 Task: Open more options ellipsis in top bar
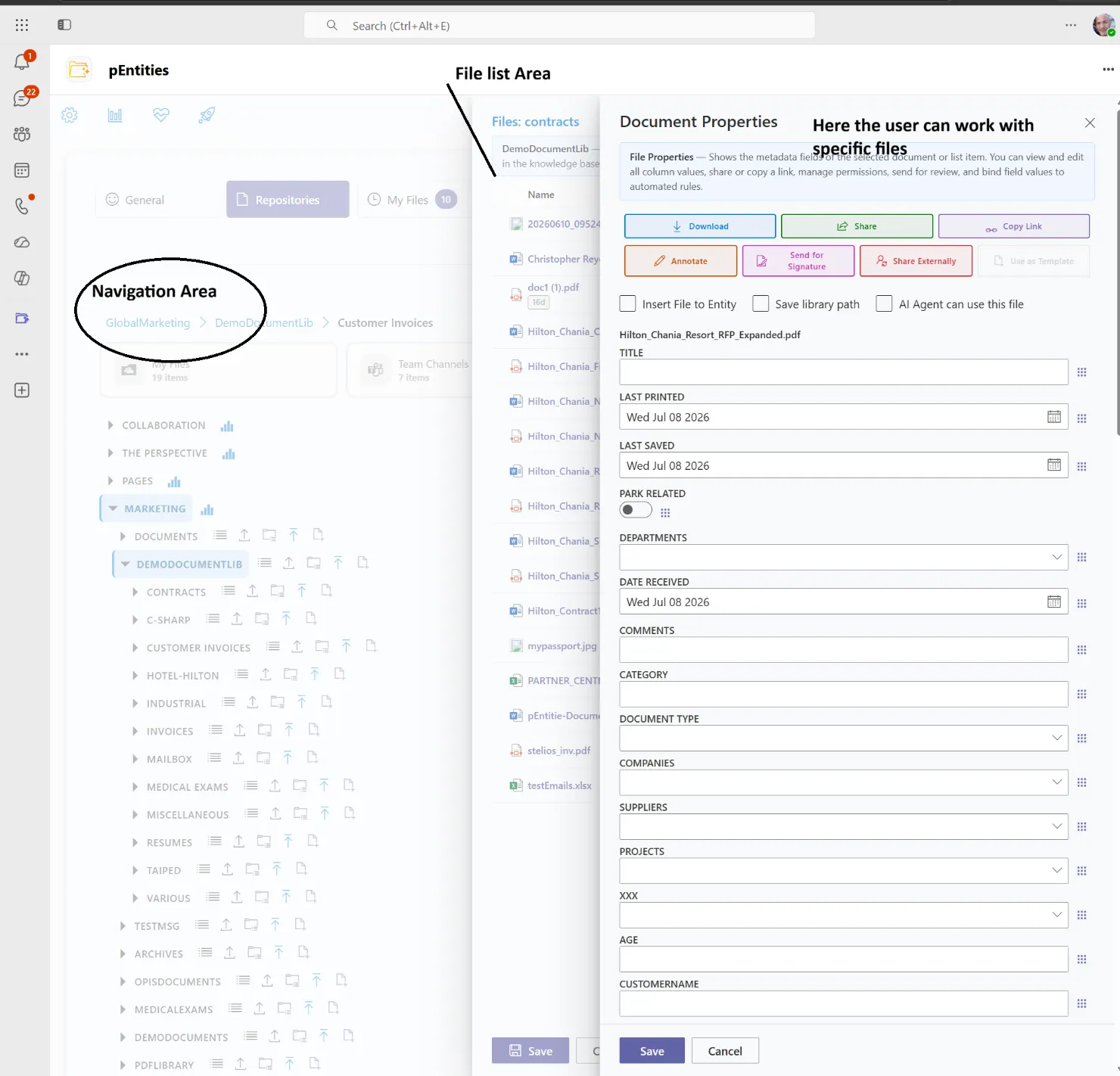coord(1071,25)
